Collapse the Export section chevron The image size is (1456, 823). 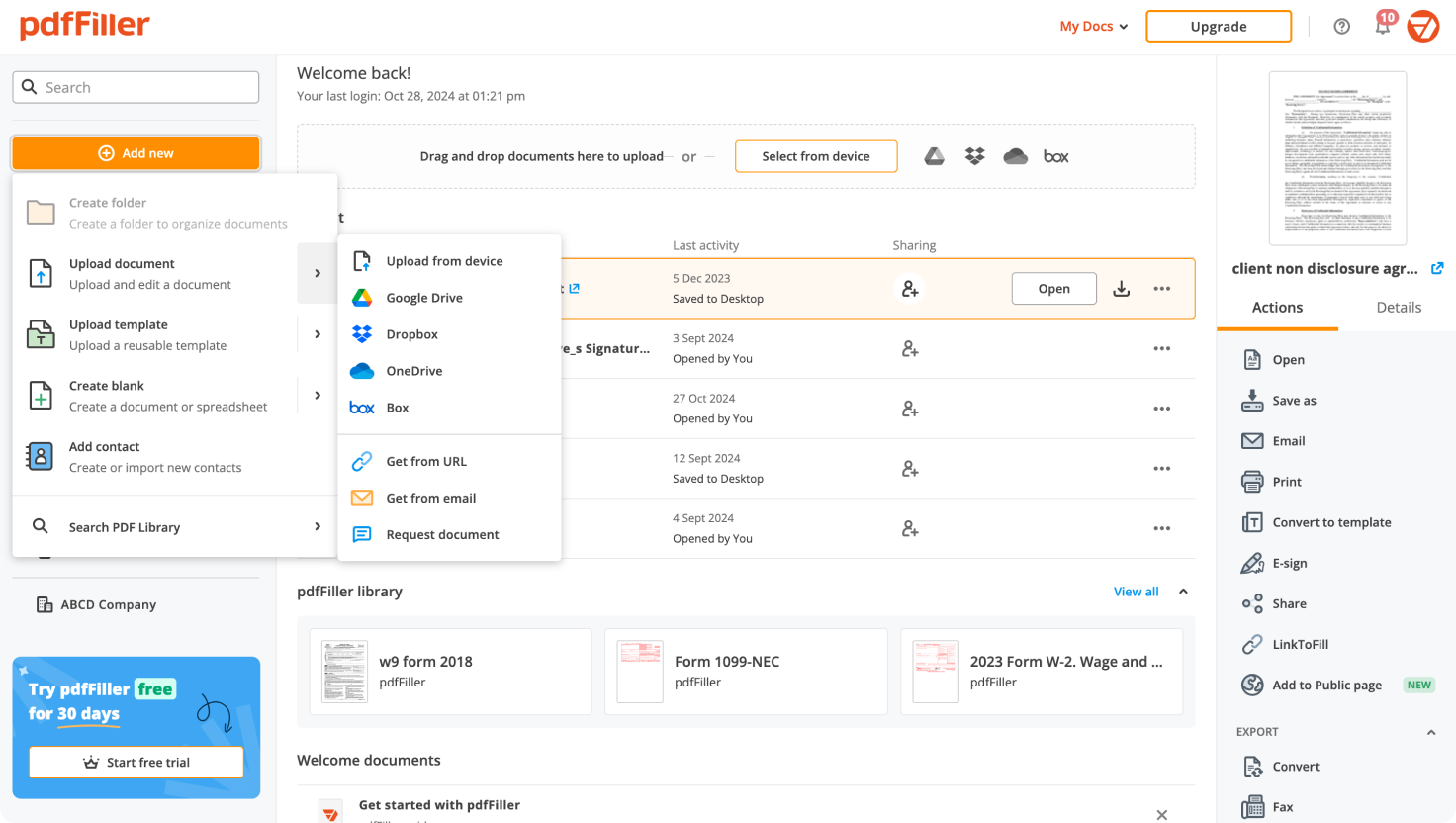[1430, 732]
